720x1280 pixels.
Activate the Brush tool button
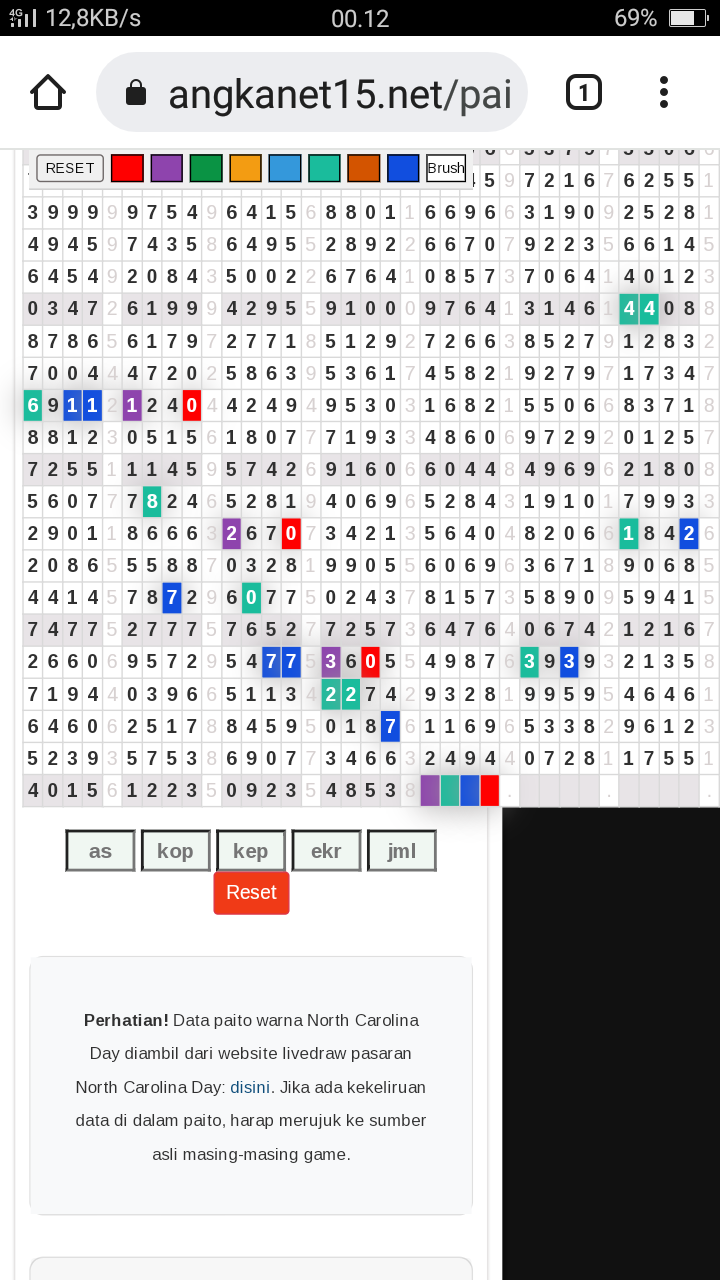coord(446,168)
